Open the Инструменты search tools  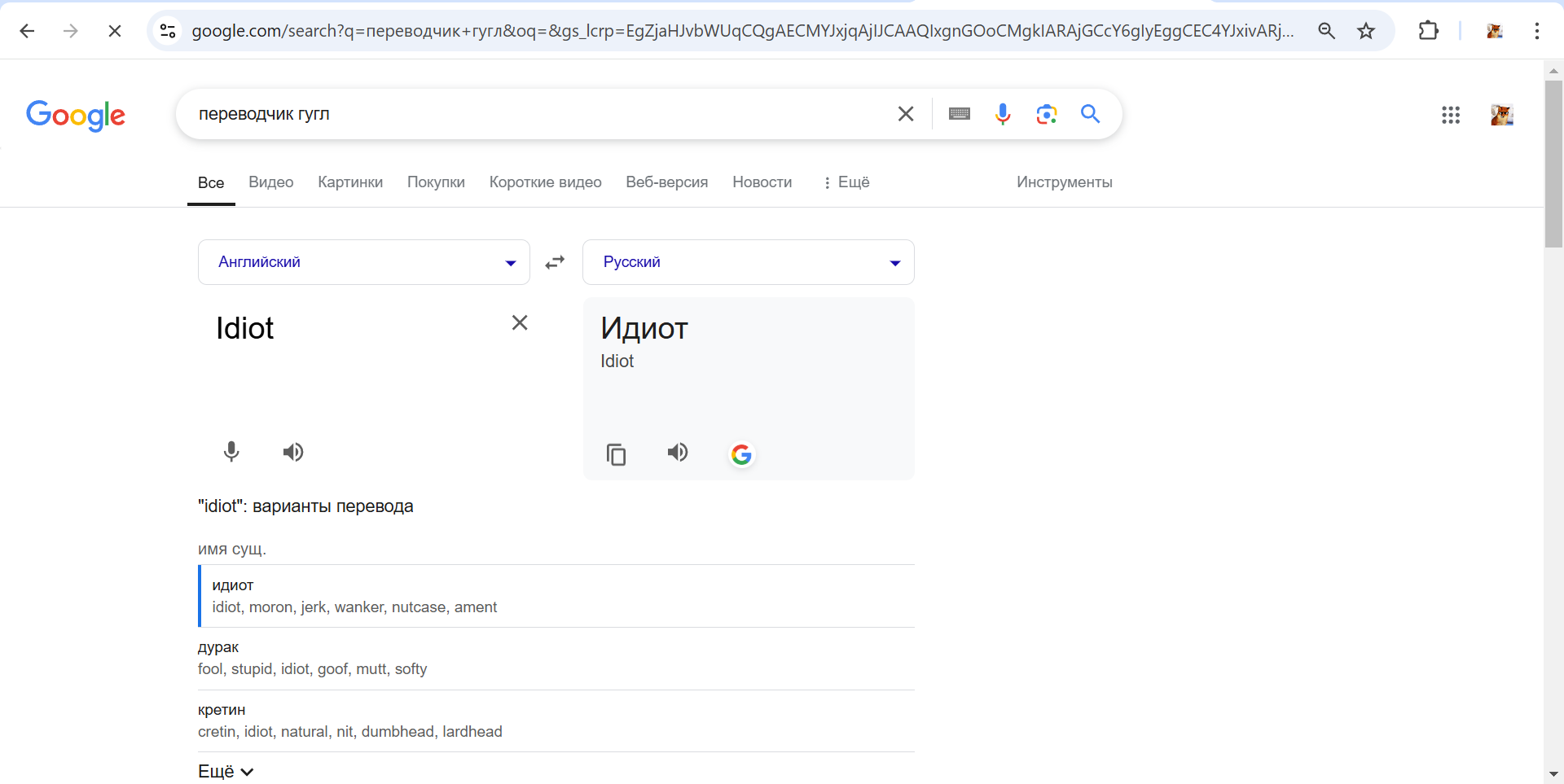click(1064, 182)
